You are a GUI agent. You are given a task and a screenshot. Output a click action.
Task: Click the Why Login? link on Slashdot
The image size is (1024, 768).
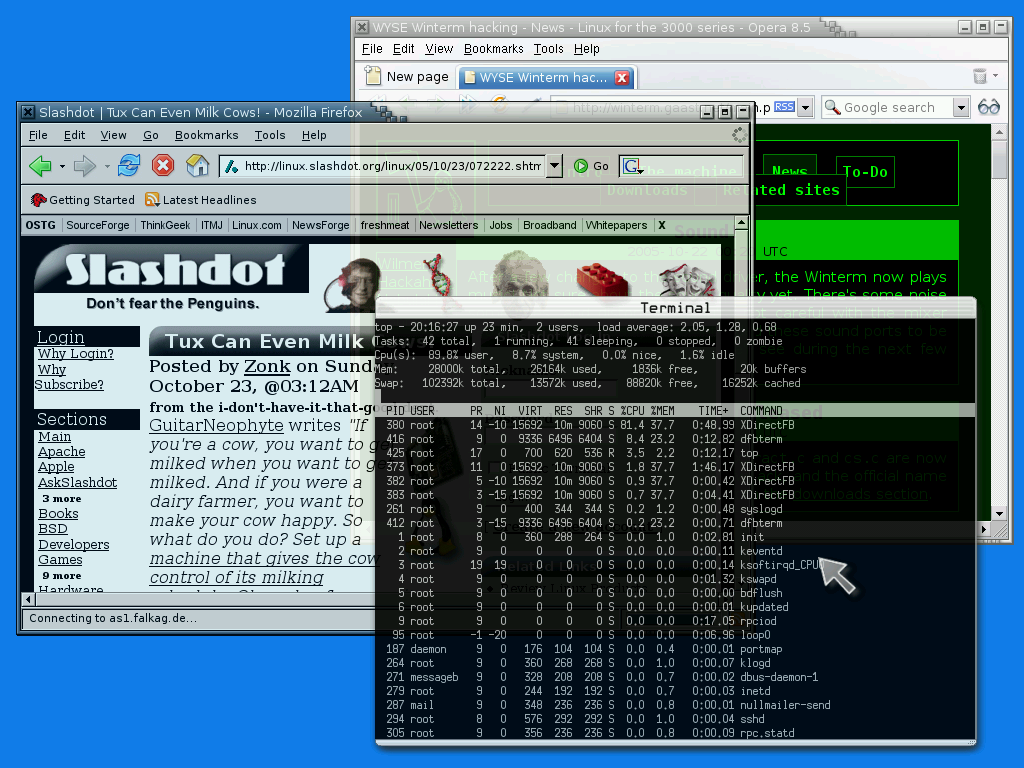(x=76, y=353)
